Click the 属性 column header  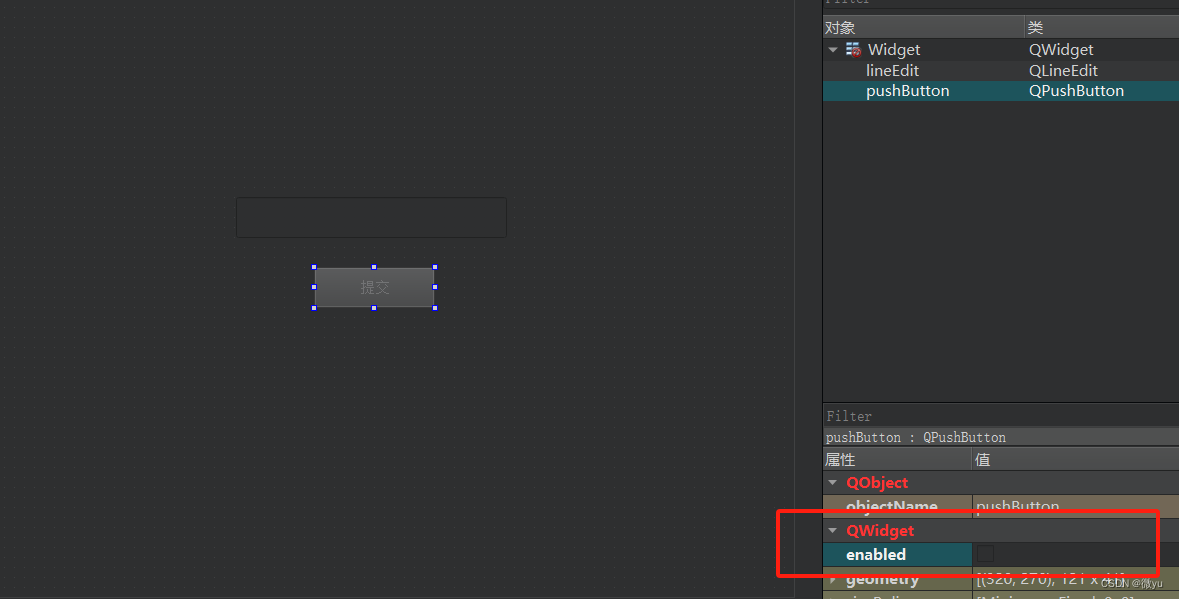897,459
